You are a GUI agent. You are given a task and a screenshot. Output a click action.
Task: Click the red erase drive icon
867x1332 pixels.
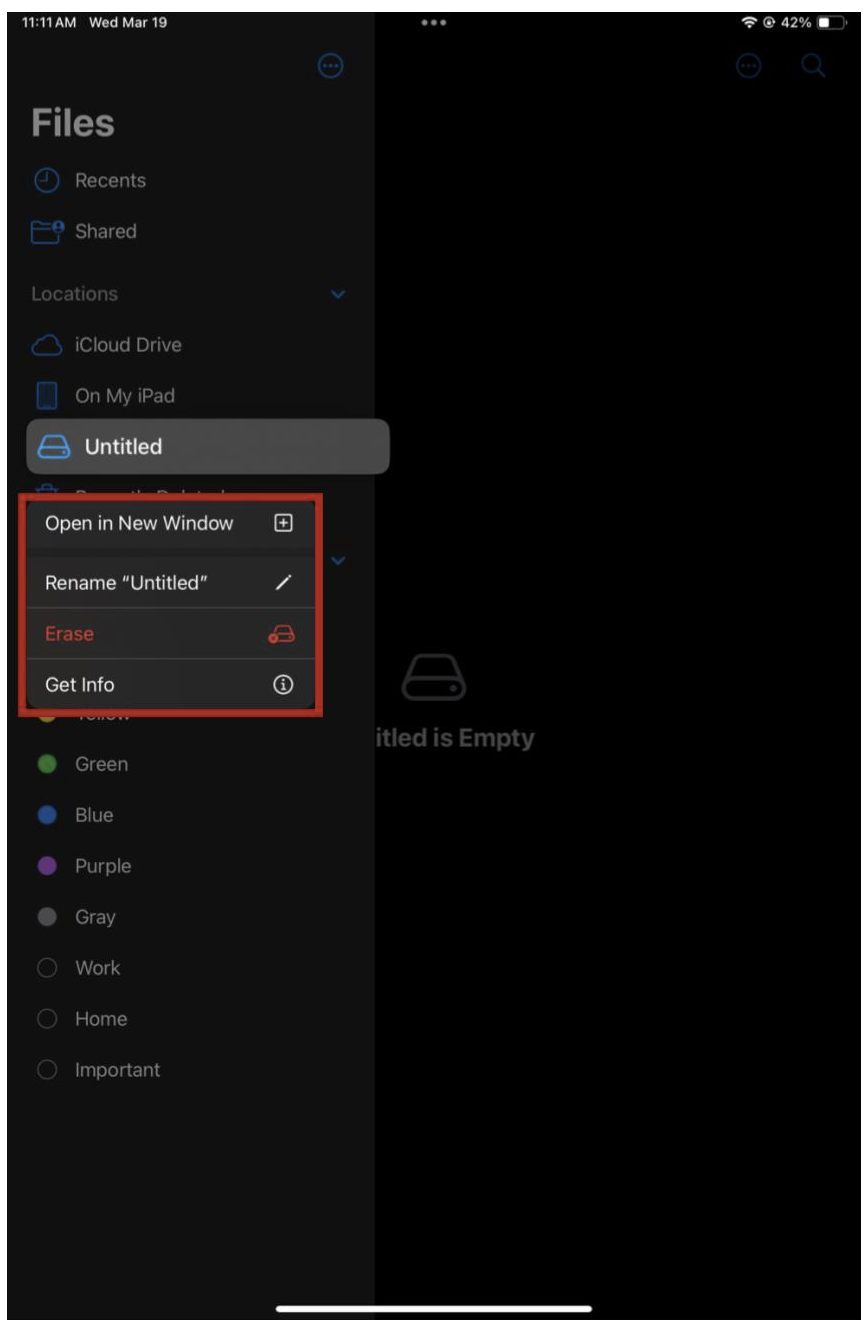pos(283,634)
